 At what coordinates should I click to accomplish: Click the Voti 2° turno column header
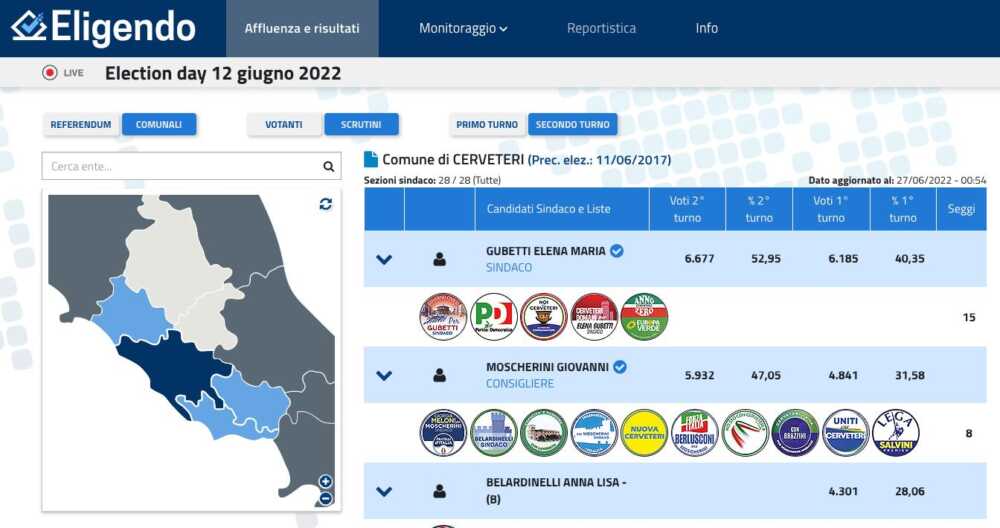pyautogui.click(x=687, y=209)
